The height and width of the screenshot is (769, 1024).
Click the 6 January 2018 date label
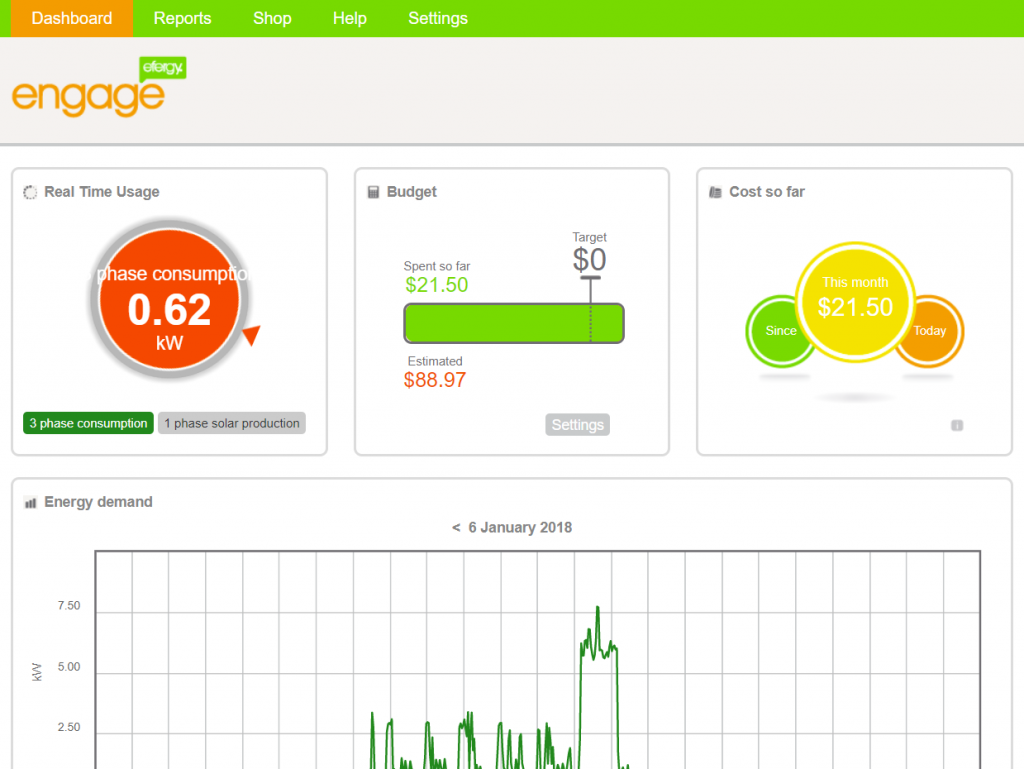pos(520,527)
